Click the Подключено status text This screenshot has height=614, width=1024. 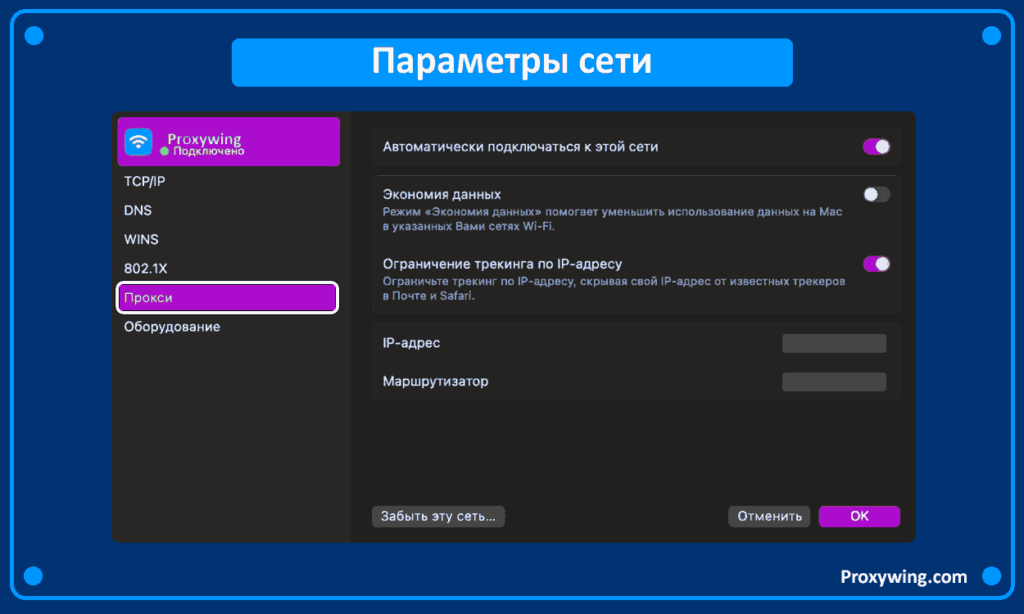coord(208,152)
